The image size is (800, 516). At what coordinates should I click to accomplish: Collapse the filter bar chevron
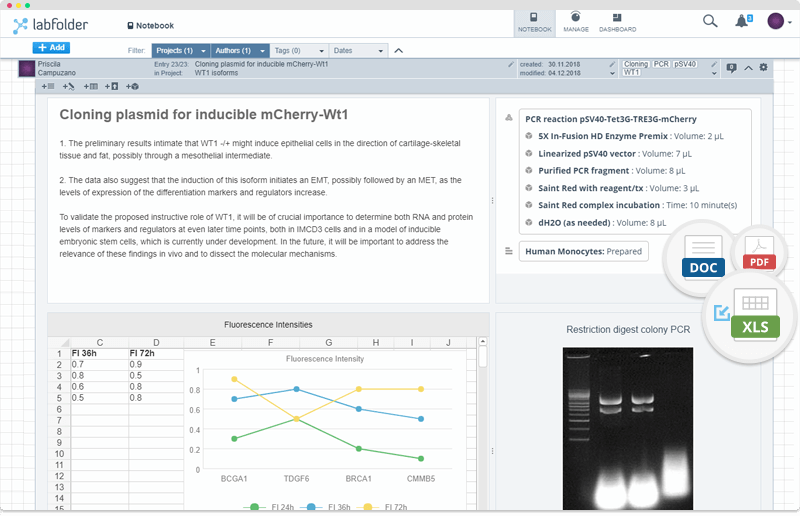coord(399,51)
